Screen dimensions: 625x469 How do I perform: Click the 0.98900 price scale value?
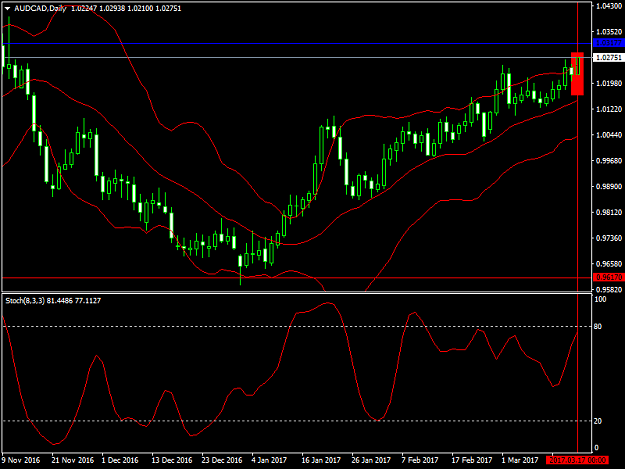pos(609,186)
